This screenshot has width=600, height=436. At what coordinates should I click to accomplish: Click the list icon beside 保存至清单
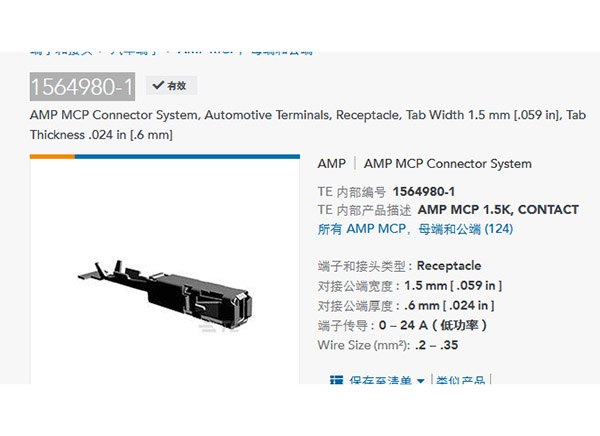tap(336, 380)
